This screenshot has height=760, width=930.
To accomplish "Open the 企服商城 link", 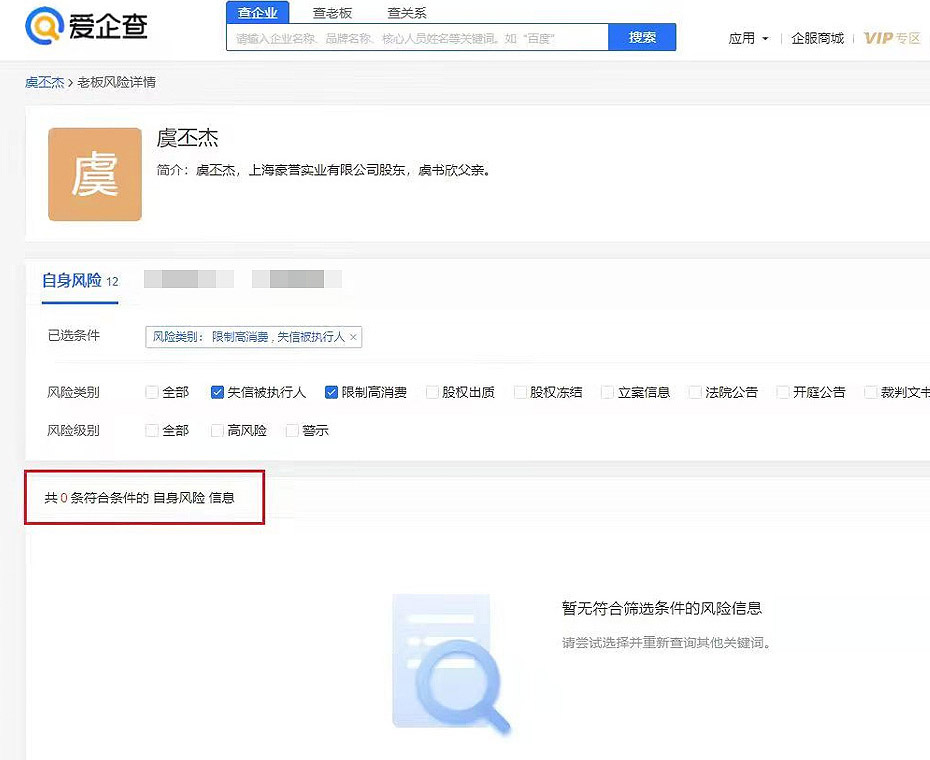I will (817, 38).
